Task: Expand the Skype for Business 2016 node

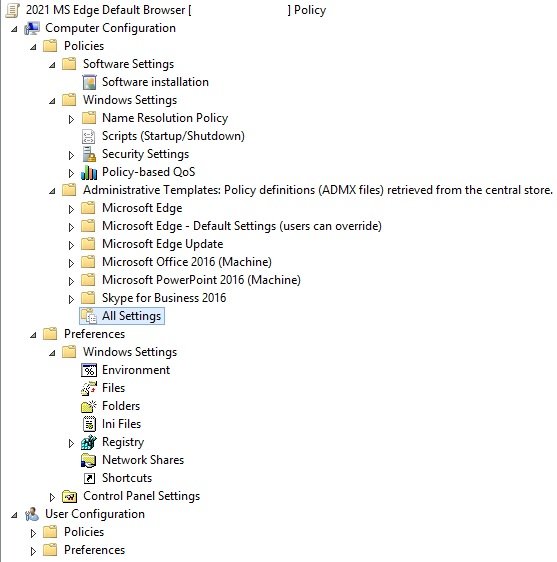Action: 71,299
